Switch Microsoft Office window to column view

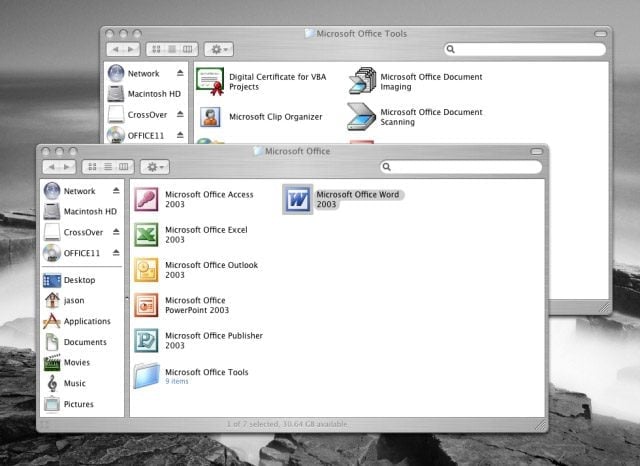click(x=124, y=166)
